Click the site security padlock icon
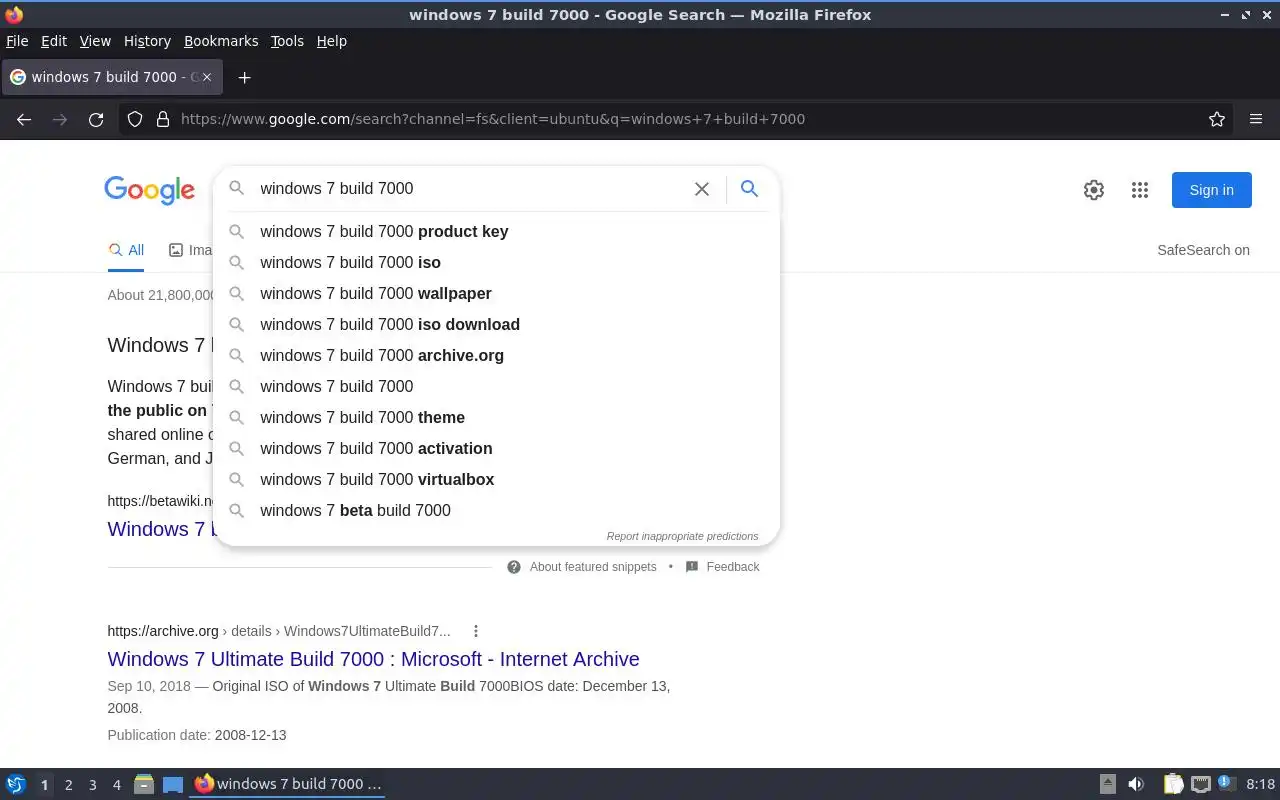The image size is (1280, 800). 162,119
